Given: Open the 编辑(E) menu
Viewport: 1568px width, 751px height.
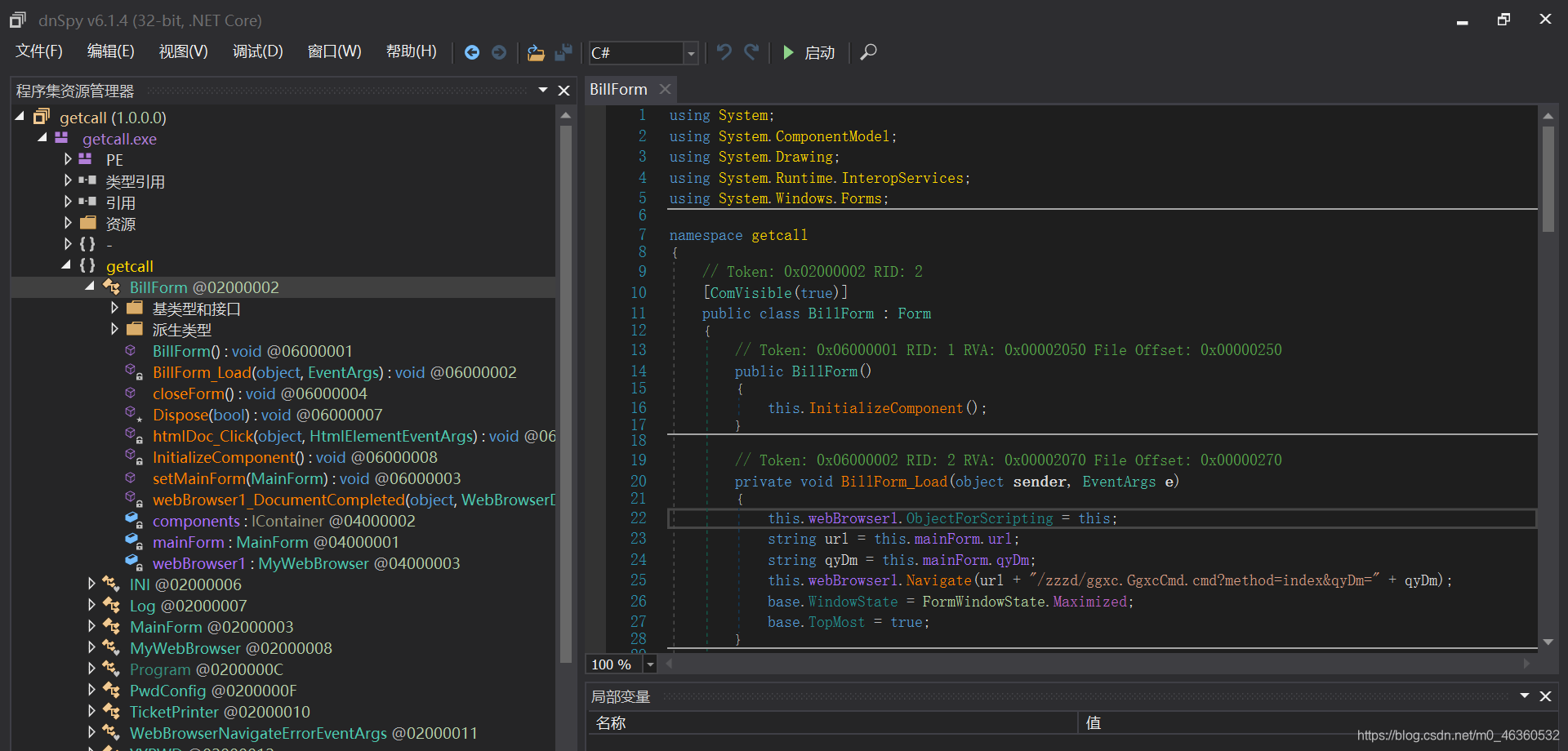Looking at the screenshot, I should click(111, 52).
